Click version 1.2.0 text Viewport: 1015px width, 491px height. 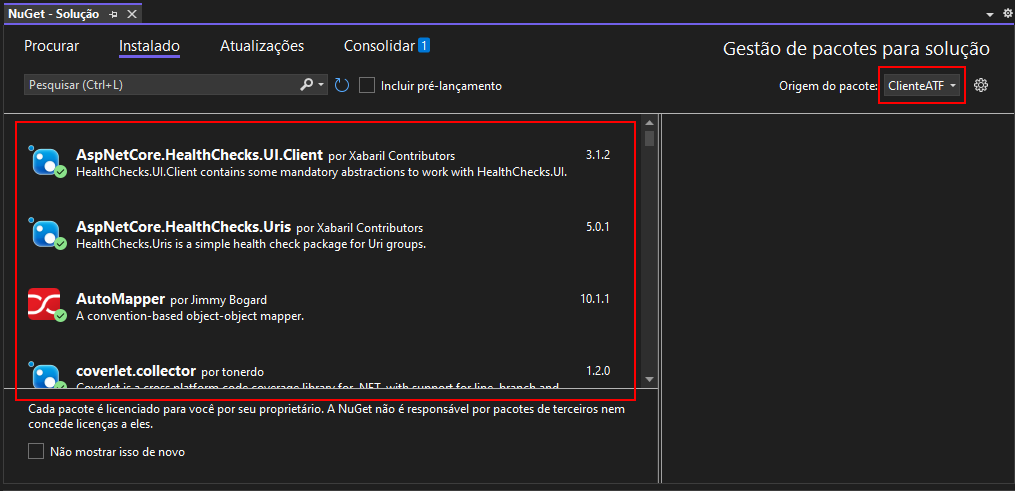pos(598,371)
